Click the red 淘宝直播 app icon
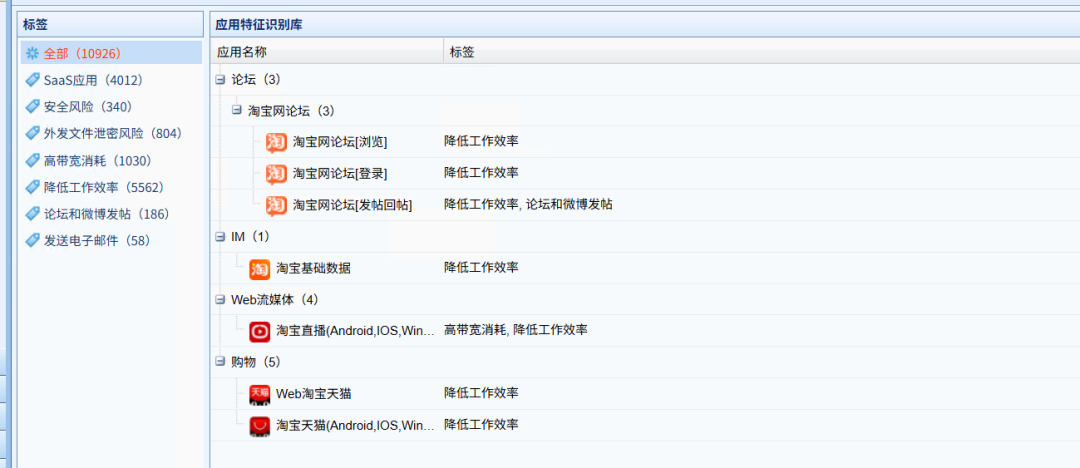This screenshot has height=468, width=1080. pyautogui.click(x=260, y=332)
